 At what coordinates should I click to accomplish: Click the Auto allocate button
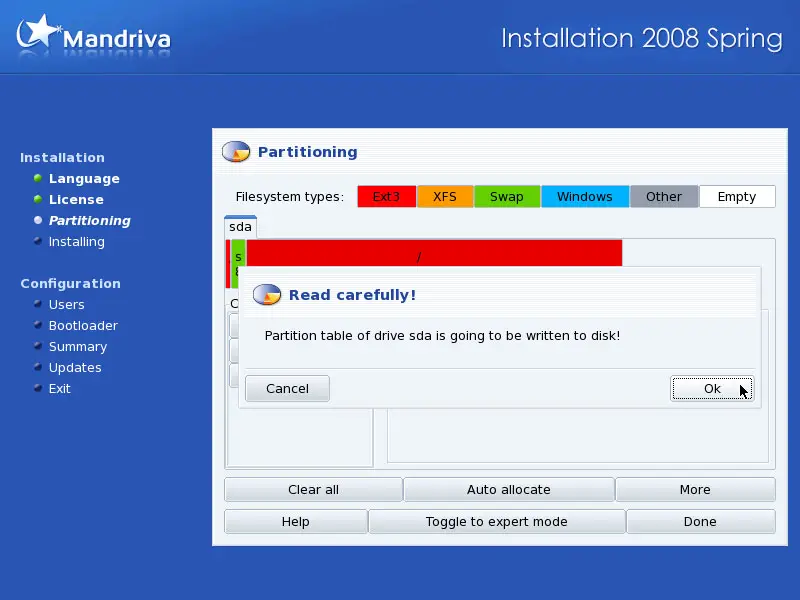(509, 490)
